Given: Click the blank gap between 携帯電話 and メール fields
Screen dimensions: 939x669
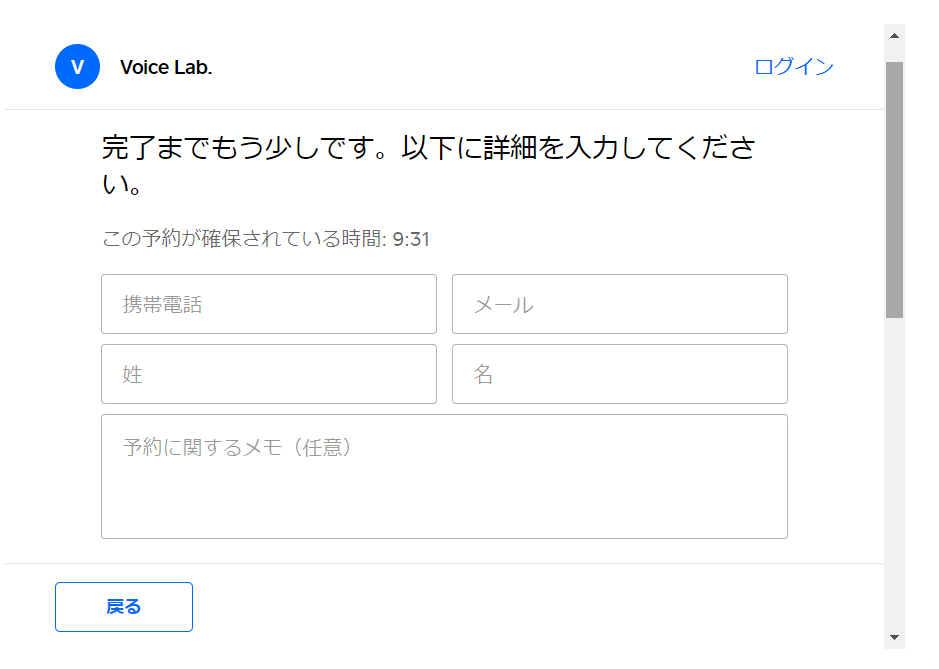Looking at the screenshot, I should (444, 304).
